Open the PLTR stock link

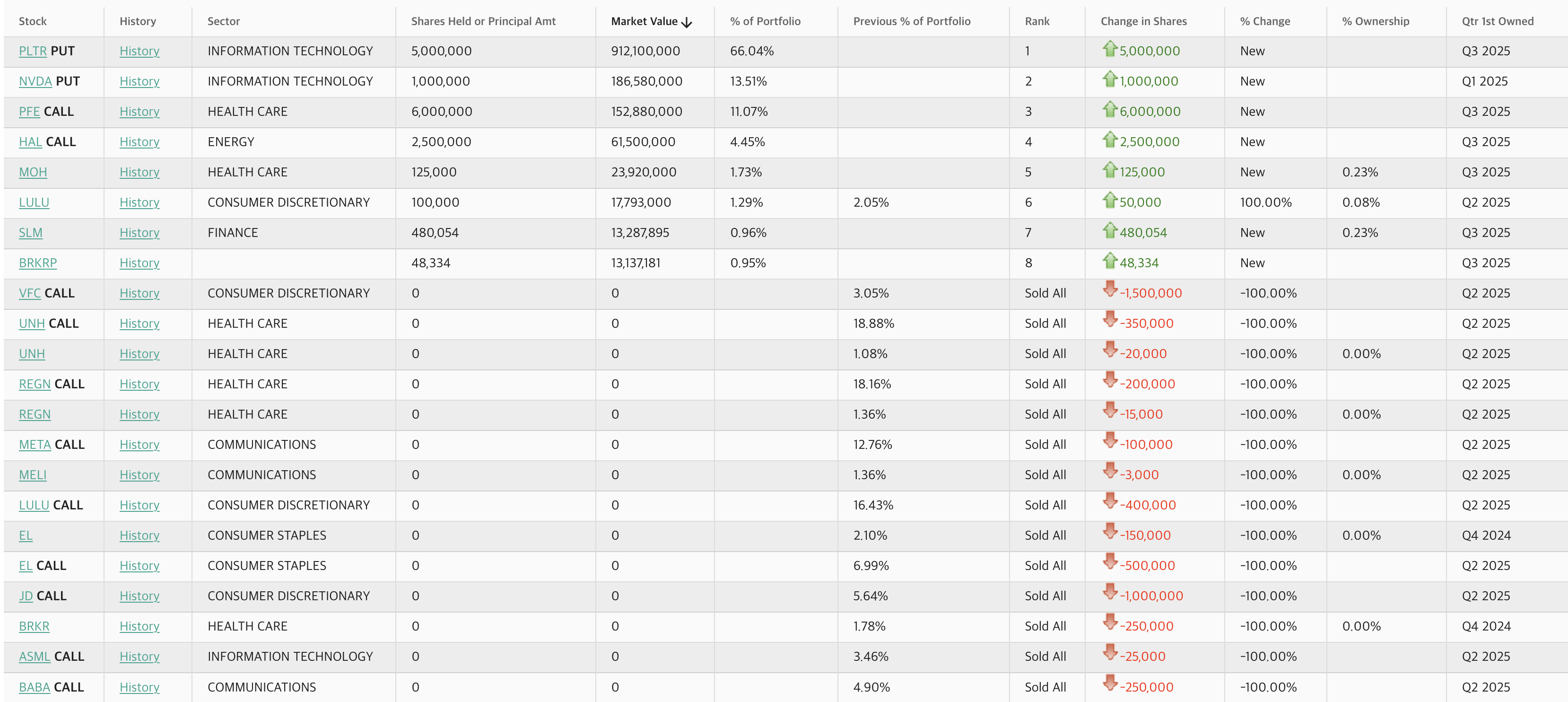click(33, 51)
